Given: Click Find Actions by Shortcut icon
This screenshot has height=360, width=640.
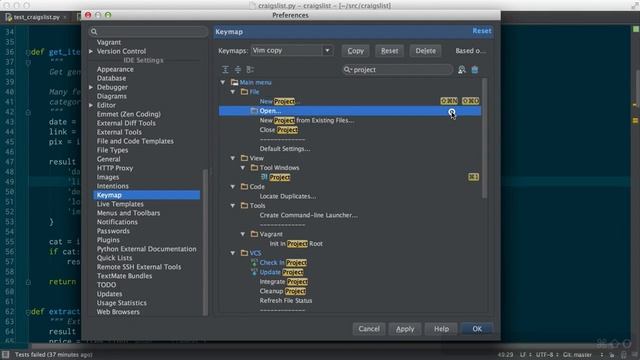Looking at the screenshot, I should [x=462, y=70].
